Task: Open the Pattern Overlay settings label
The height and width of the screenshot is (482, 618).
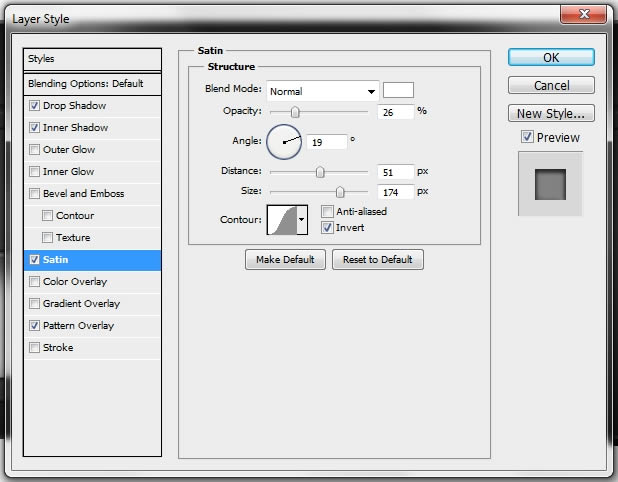Action: point(78,326)
